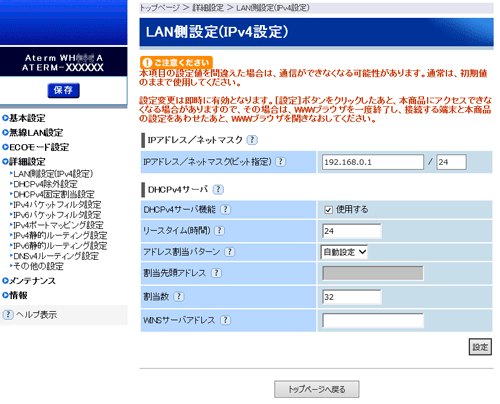Open DHCPv4固定割当設定 in sidebar
Image resolution: width=500 pixels, height=404 pixels.
53,194
